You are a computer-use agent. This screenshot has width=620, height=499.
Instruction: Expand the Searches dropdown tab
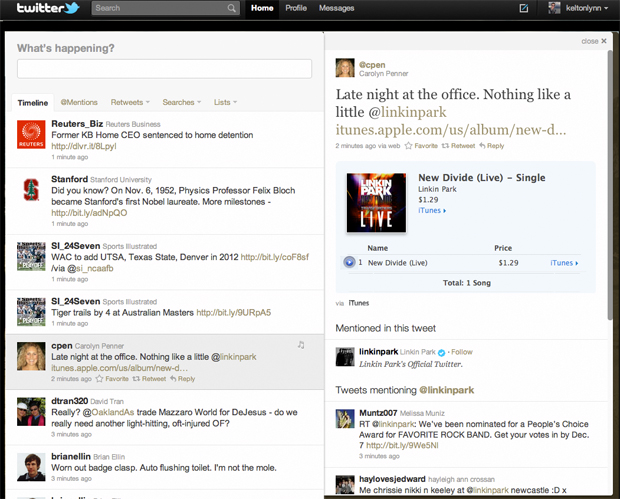click(x=183, y=102)
